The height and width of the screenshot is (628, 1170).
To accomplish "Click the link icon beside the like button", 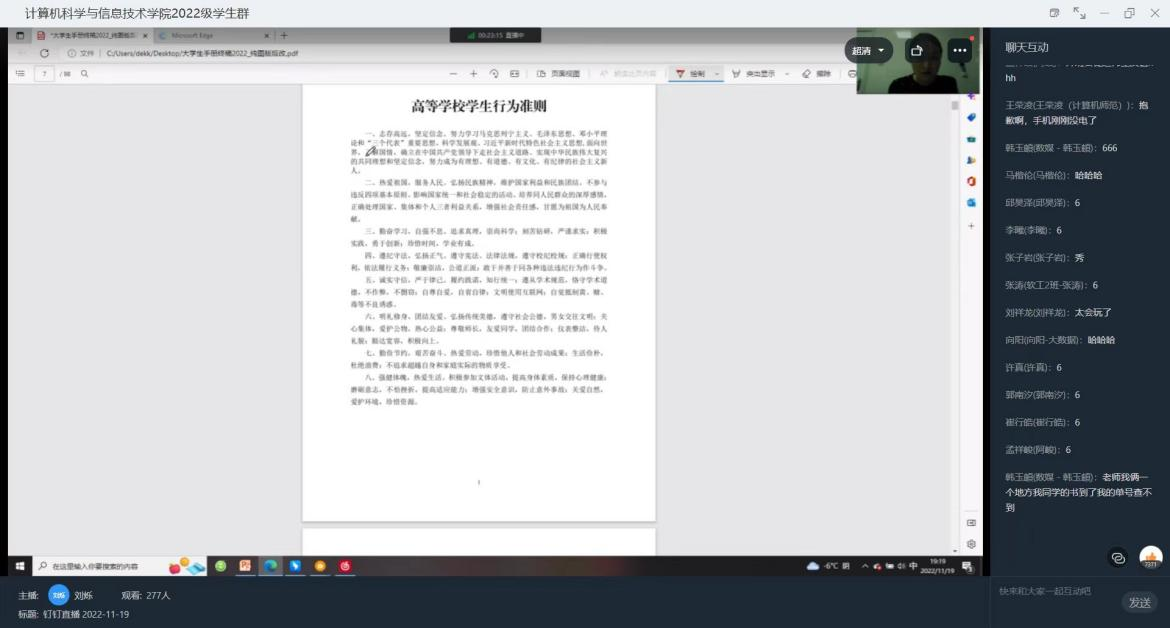I will (x=1118, y=557).
